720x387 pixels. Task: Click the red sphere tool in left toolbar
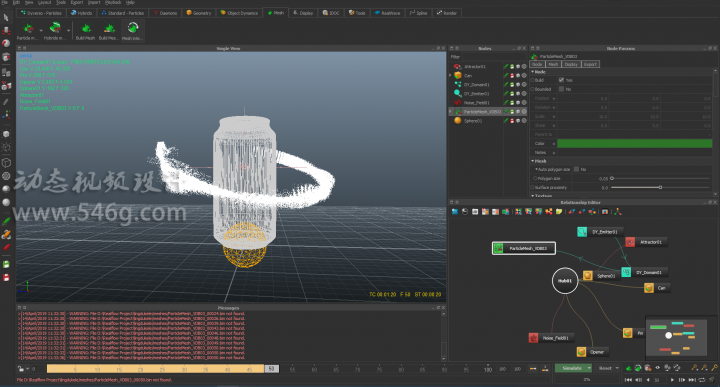(x=6, y=44)
